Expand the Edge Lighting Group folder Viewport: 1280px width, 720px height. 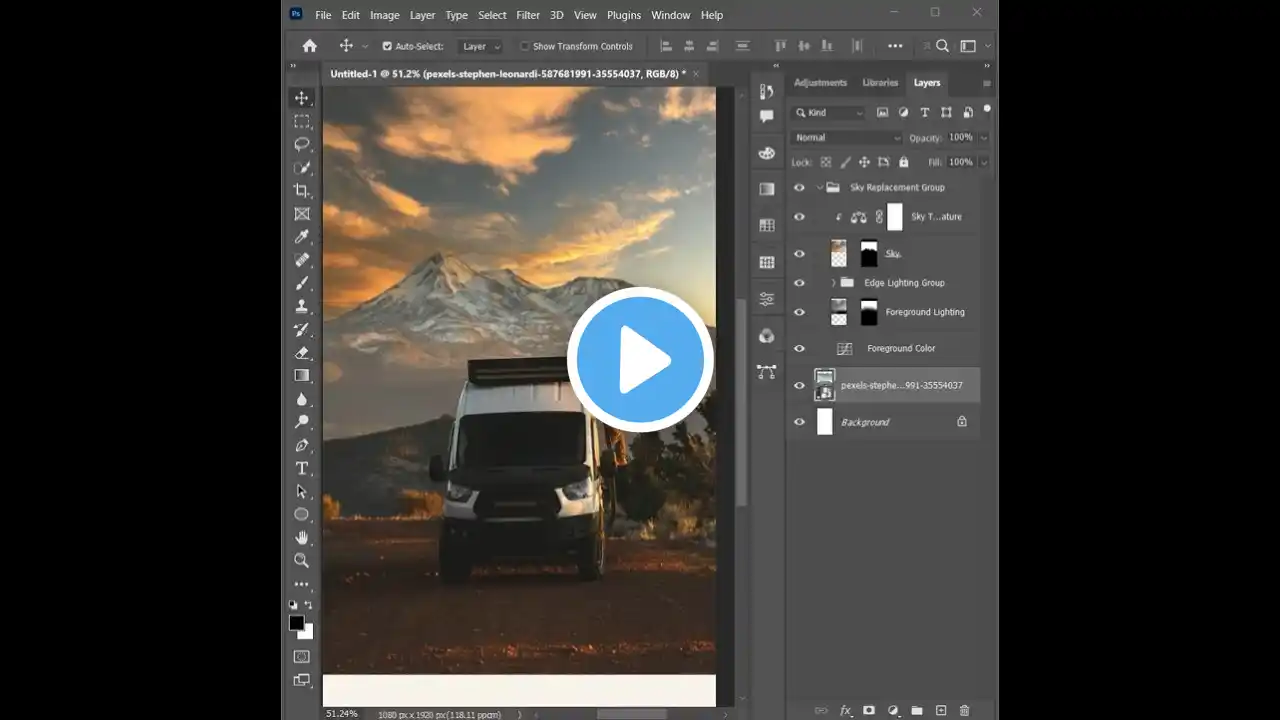(833, 283)
